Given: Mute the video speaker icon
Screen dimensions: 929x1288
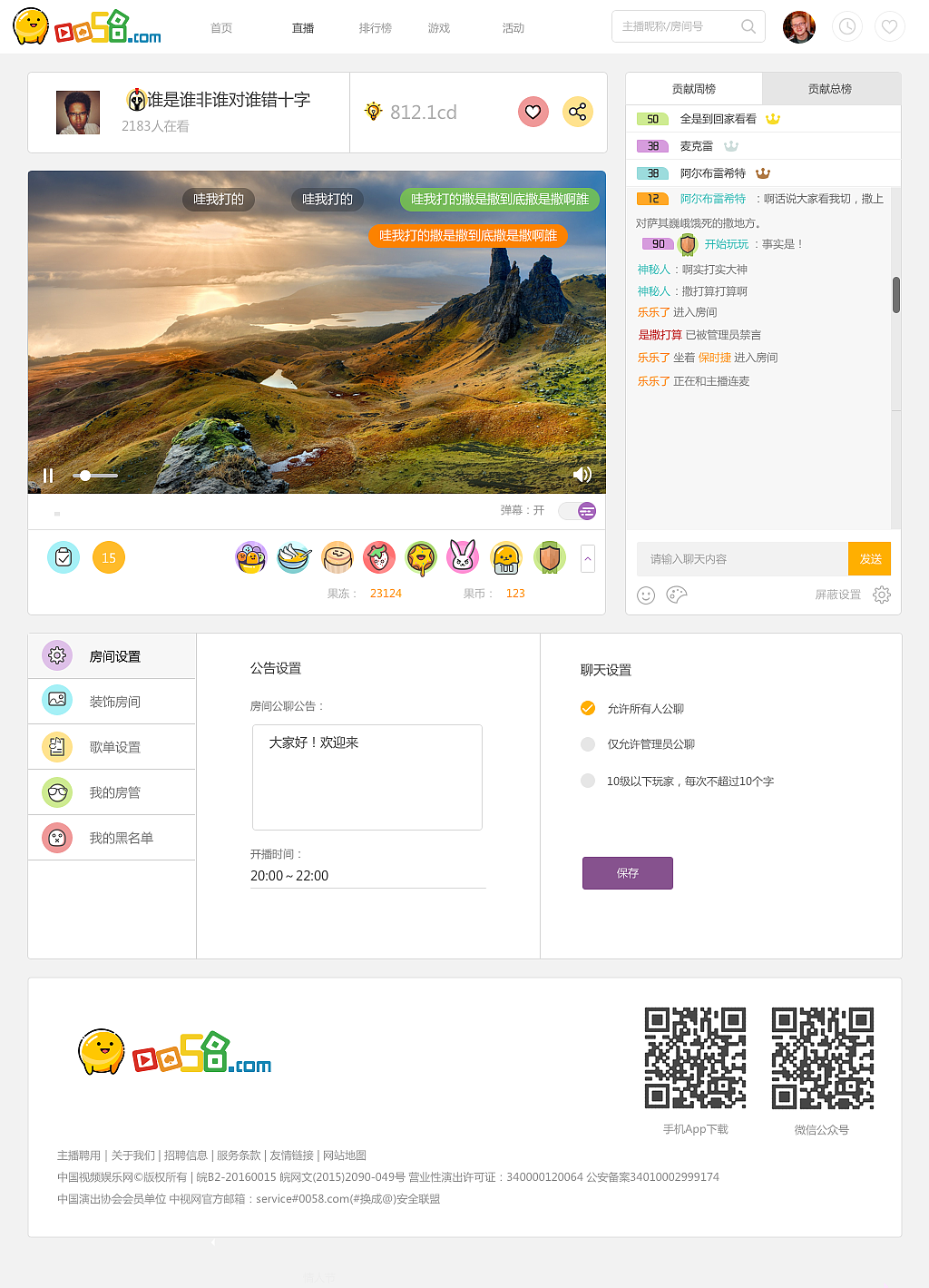Looking at the screenshot, I should (582, 475).
